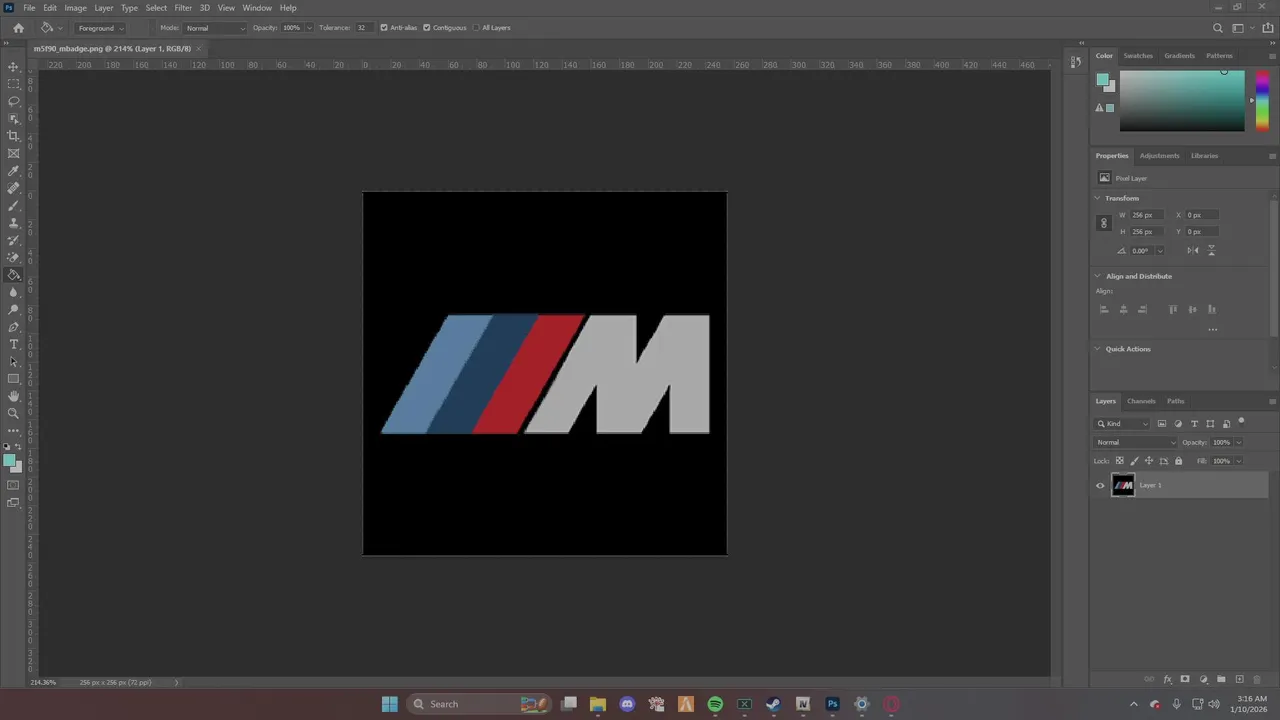Image resolution: width=1280 pixels, height=720 pixels.
Task: Click the color field picker area
Action: click(1182, 101)
